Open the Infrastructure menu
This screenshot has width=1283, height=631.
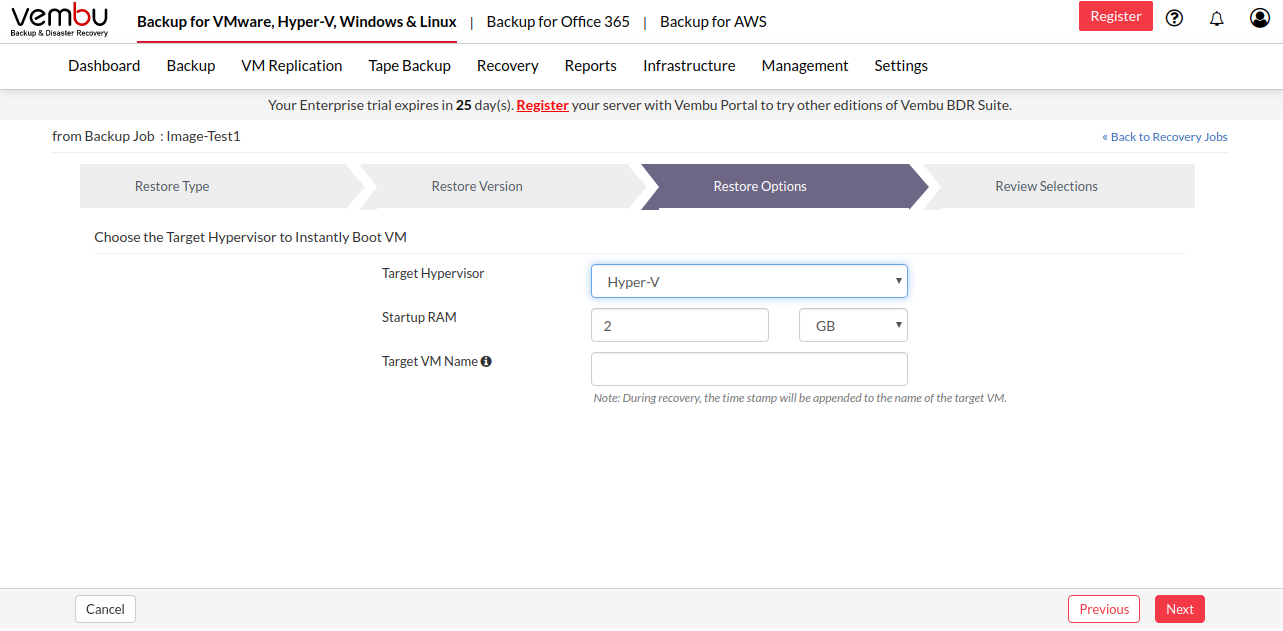(x=689, y=65)
